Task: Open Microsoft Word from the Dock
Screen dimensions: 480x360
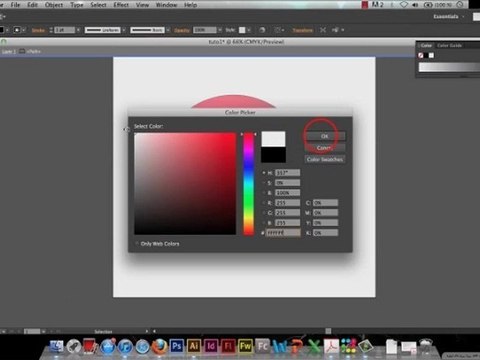Action: tap(280, 347)
